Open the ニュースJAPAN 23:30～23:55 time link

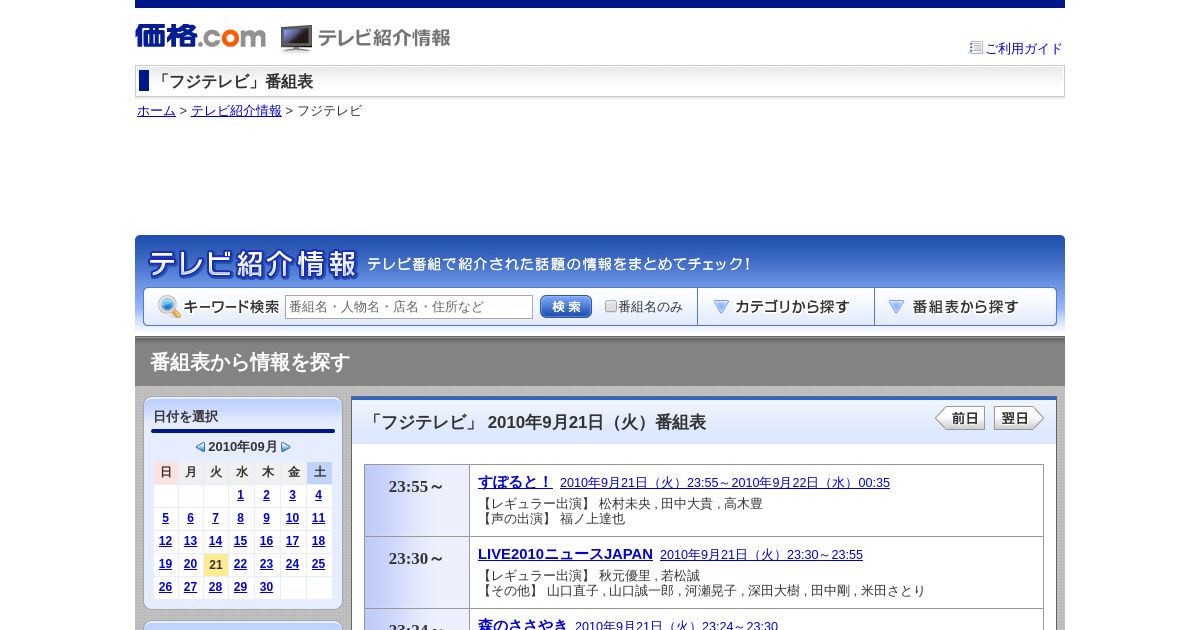point(761,555)
